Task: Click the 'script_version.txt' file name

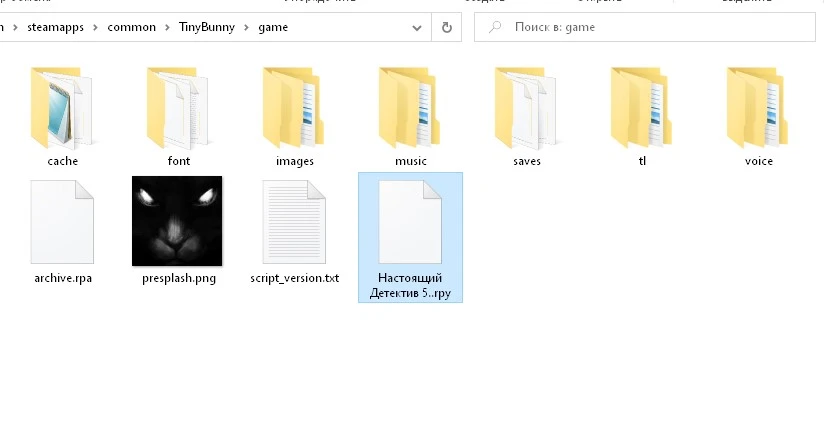Action: click(295, 278)
